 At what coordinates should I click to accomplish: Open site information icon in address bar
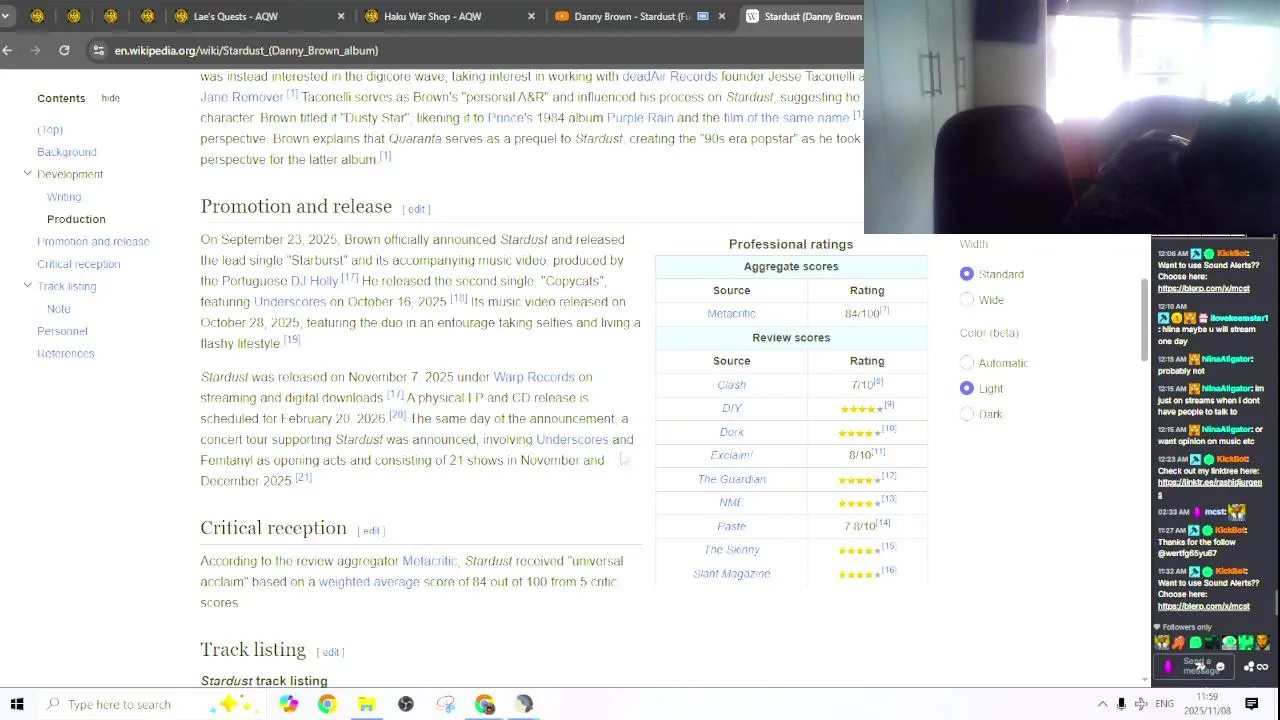pos(98,50)
